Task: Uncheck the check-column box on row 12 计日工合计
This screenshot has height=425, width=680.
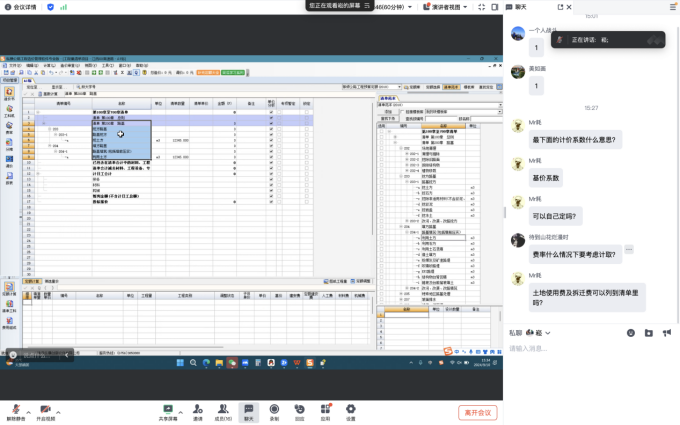Action: point(271,173)
